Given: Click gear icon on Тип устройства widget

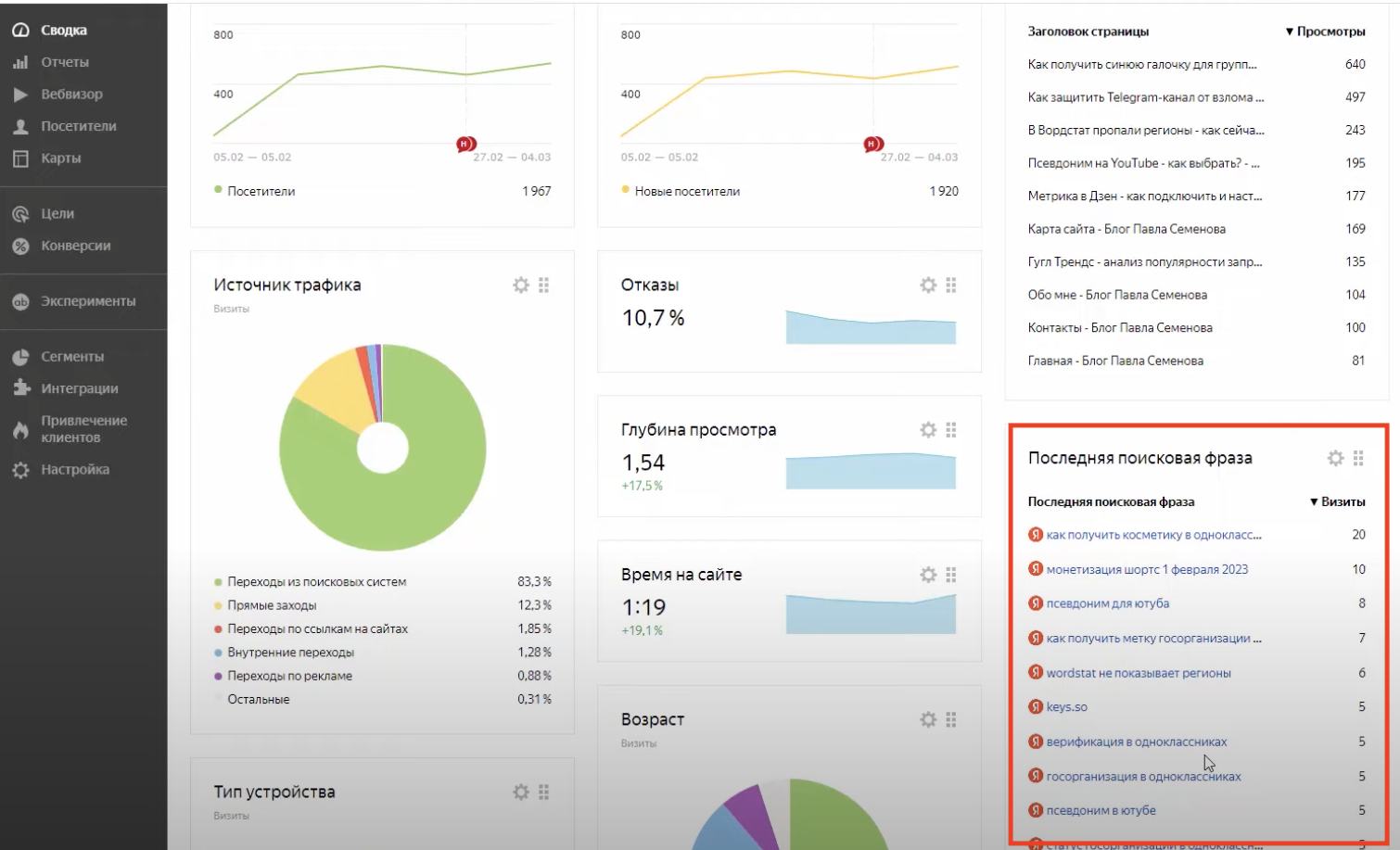Looking at the screenshot, I should [521, 793].
